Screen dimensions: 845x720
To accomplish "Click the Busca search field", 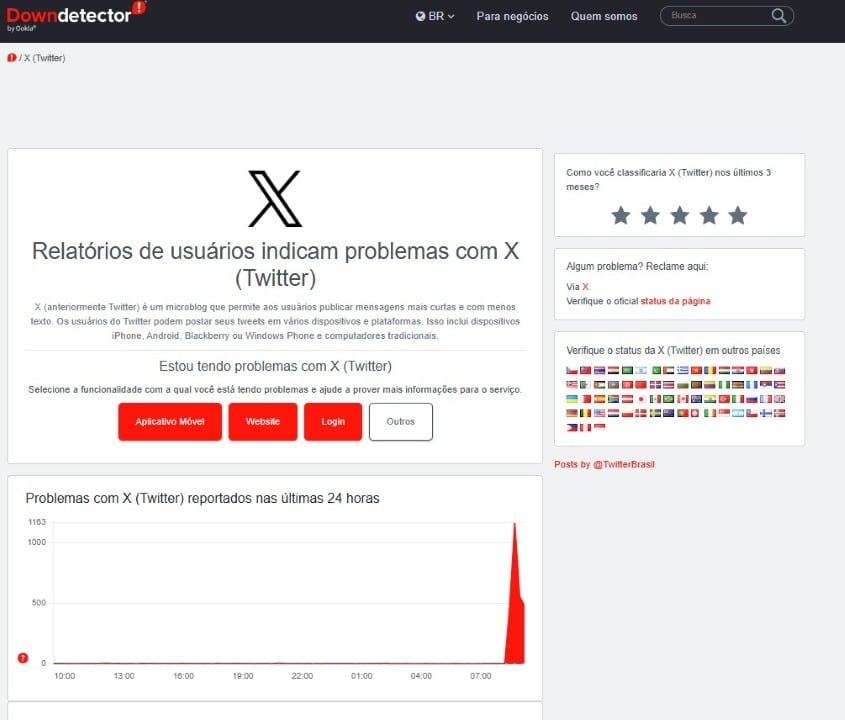I will click(726, 16).
